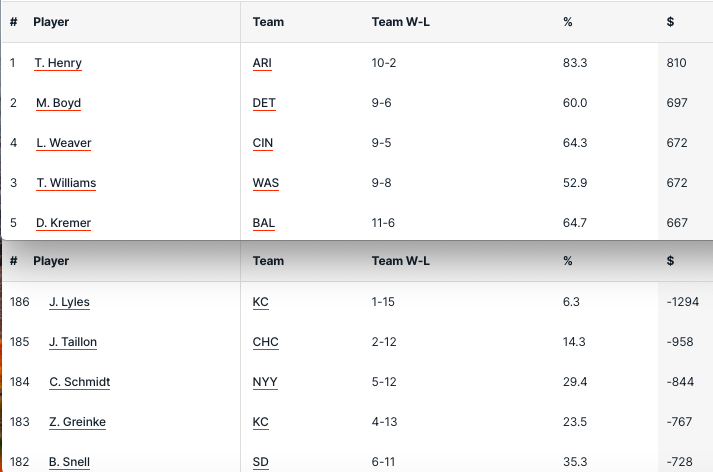The height and width of the screenshot is (472, 713).
Task: Click the J. Lyles player link
Action: tap(69, 302)
